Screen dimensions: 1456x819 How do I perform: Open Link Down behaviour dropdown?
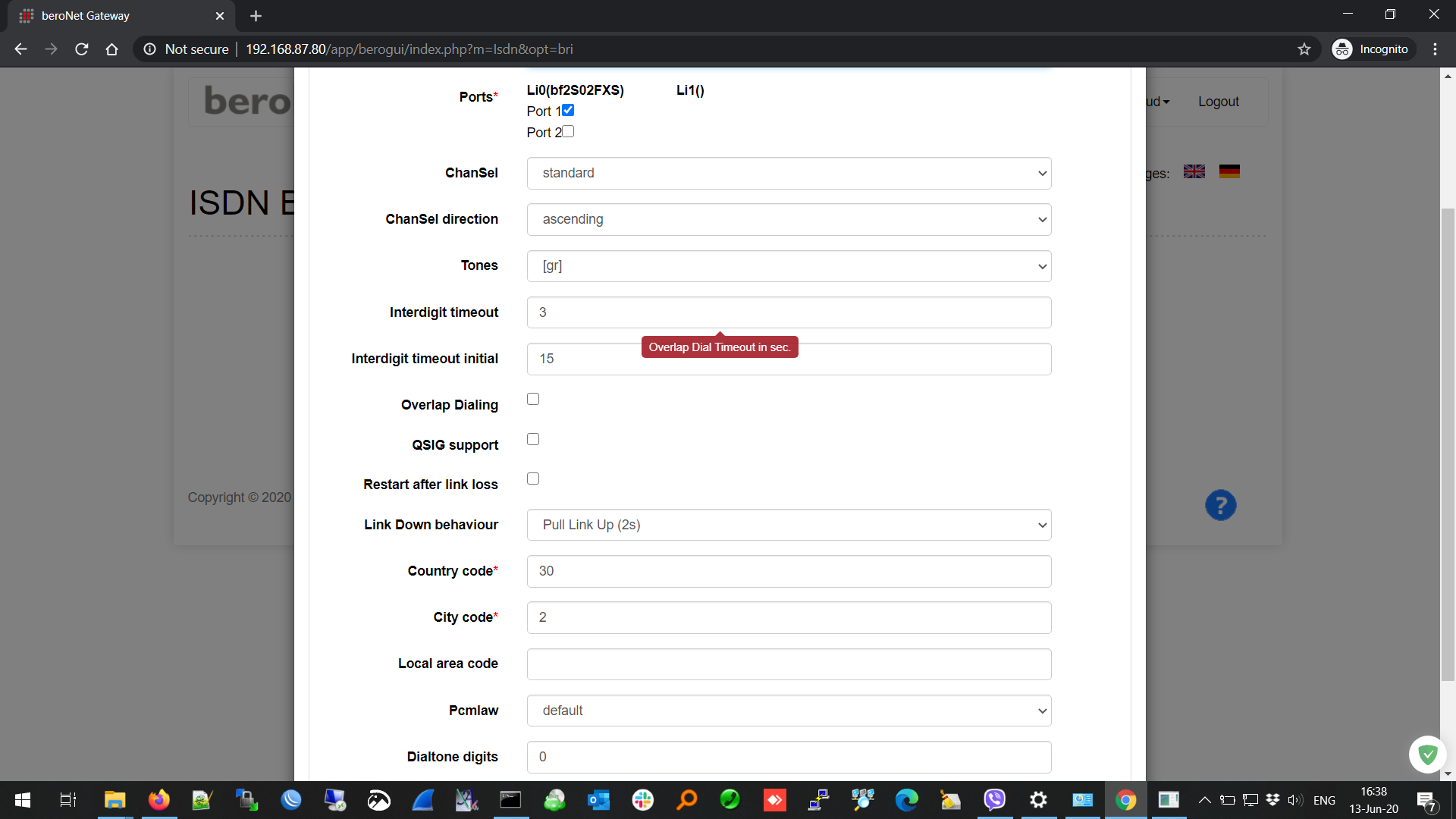(789, 525)
